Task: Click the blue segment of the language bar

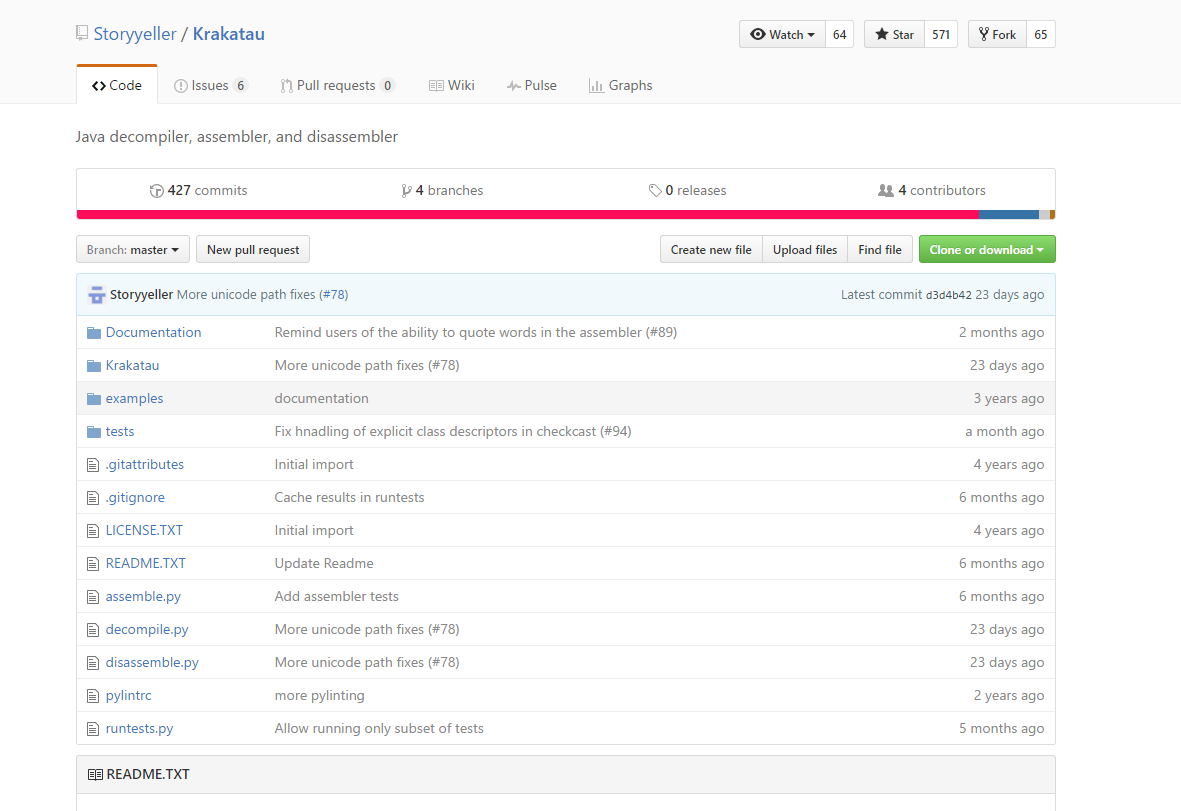Action: pos(1009,215)
